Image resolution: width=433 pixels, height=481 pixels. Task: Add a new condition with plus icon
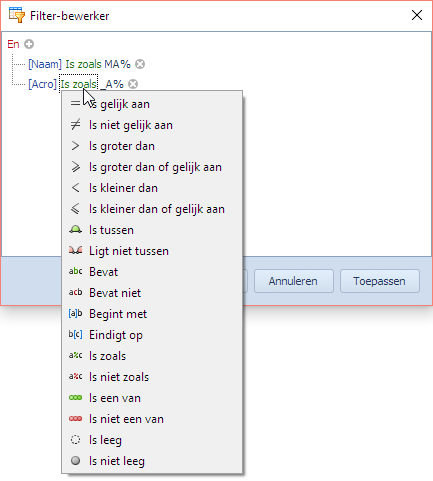(x=29, y=44)
